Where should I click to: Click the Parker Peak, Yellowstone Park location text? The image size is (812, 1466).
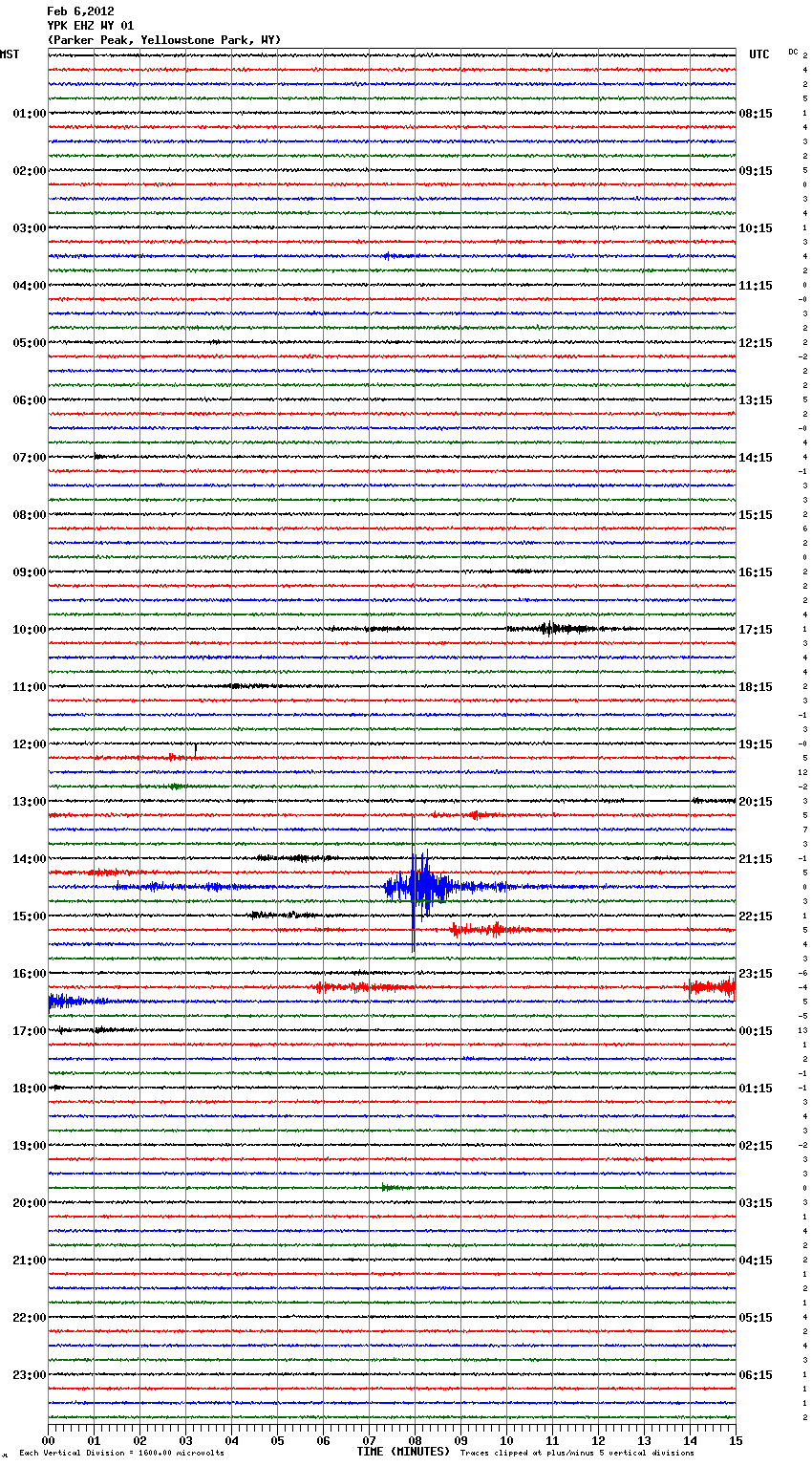[x=163, y=40]
